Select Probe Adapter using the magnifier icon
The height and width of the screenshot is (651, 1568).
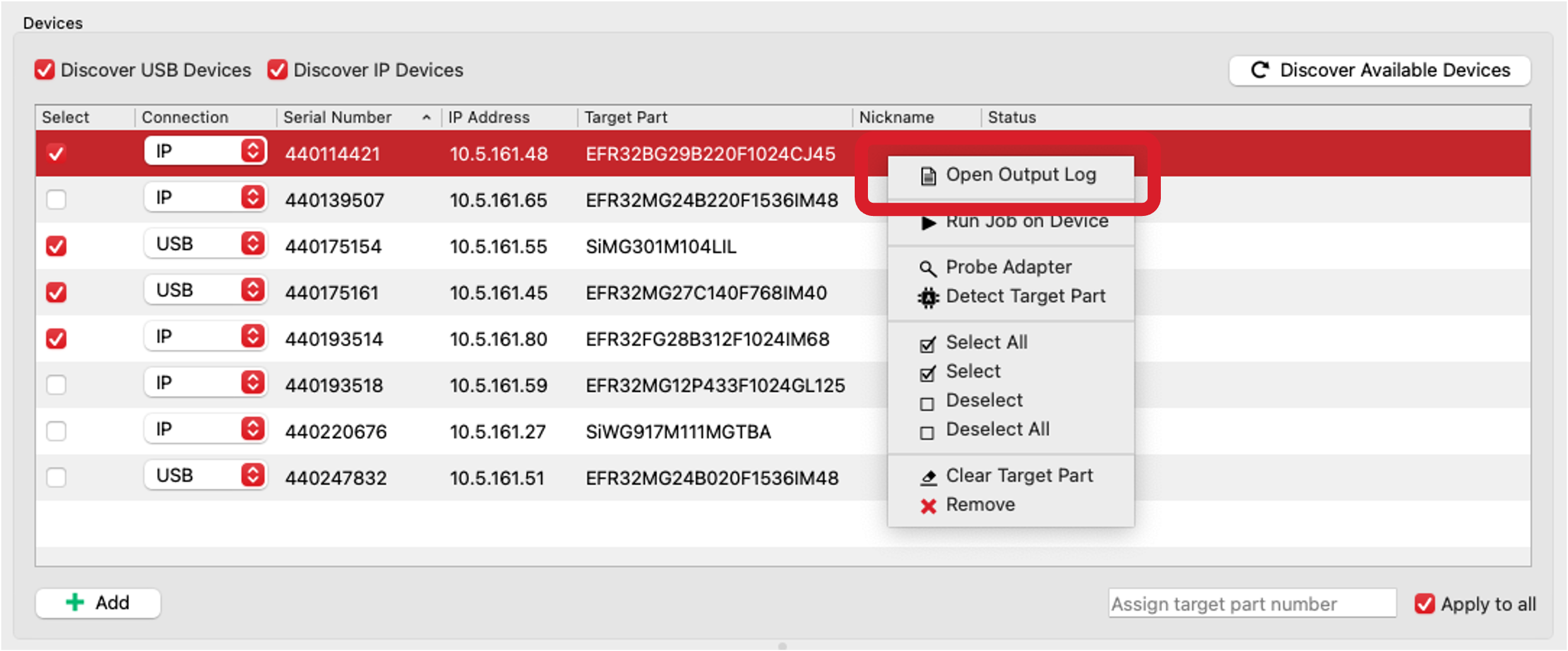(x=927, y=267)
